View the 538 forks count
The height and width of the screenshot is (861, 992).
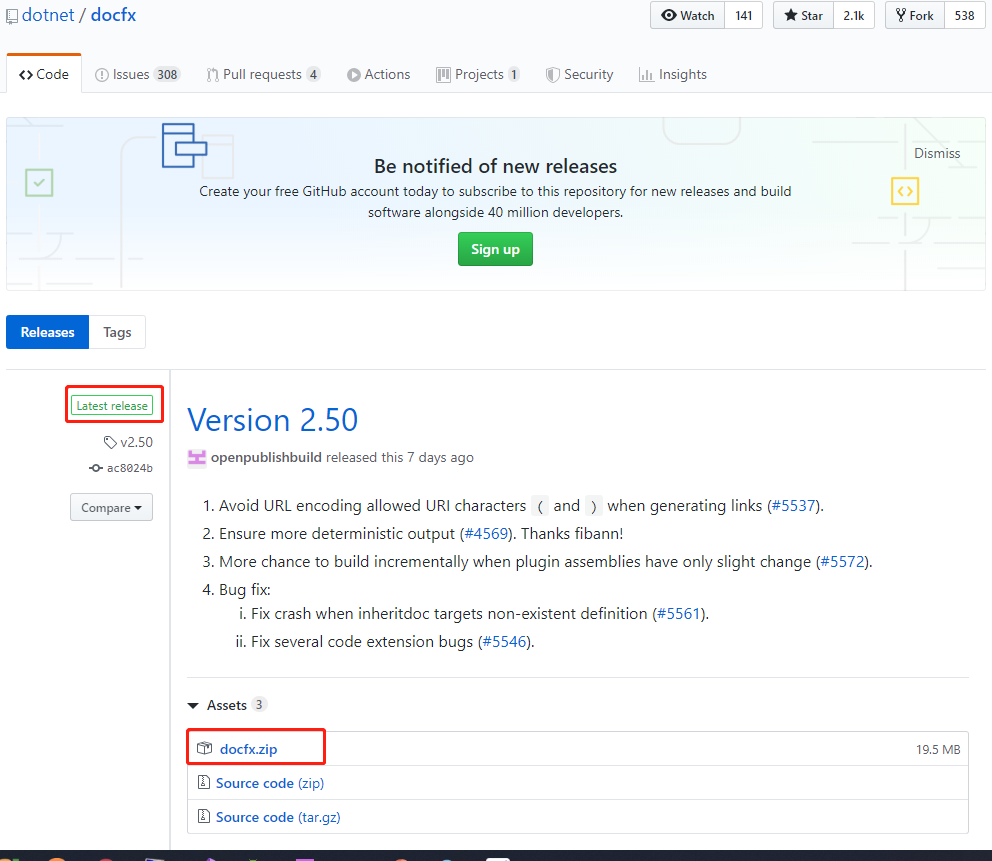(x=964, y=15)
